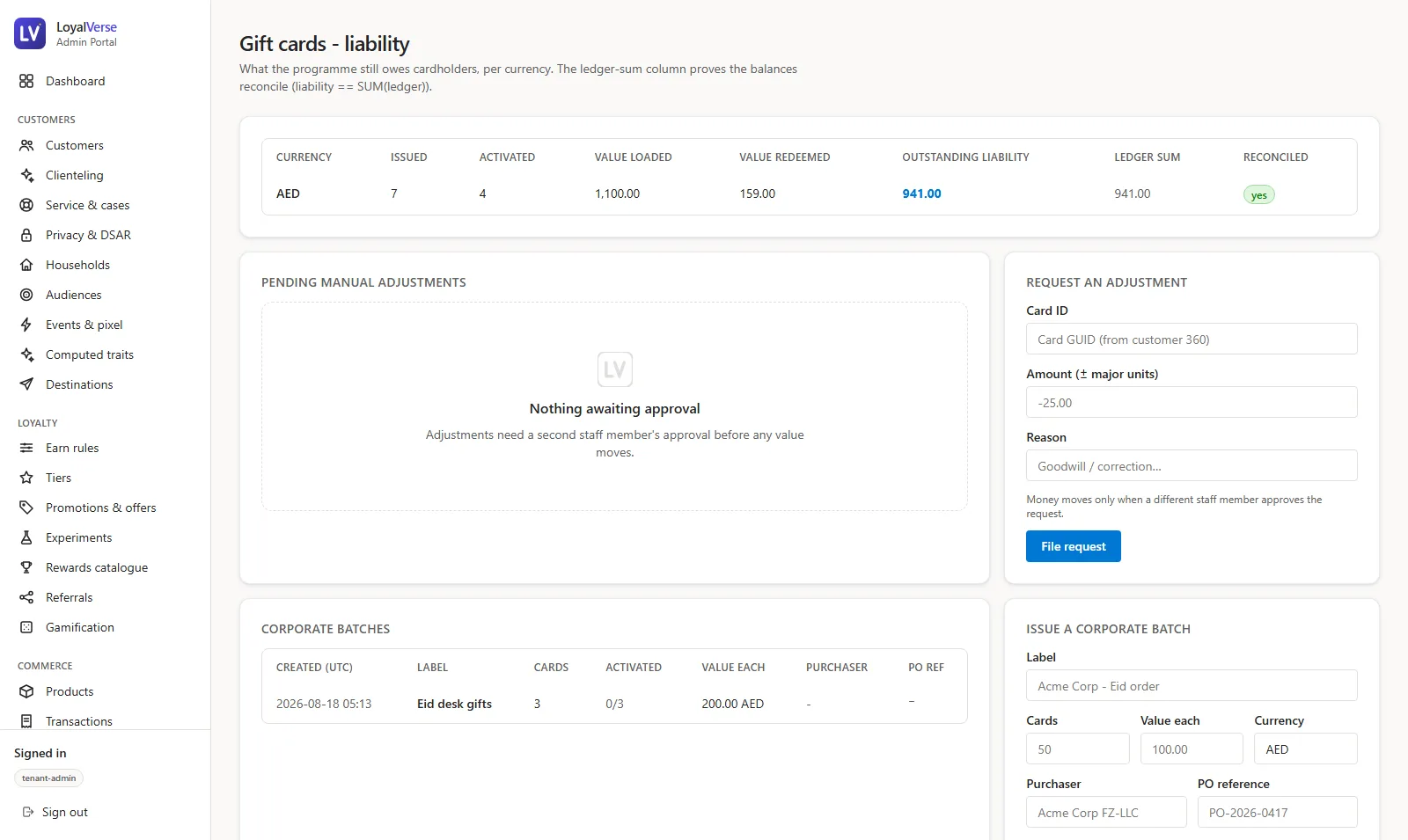
Task: Click the 'Eid desk gifts' batch label
Action: [x=454, y=704]
